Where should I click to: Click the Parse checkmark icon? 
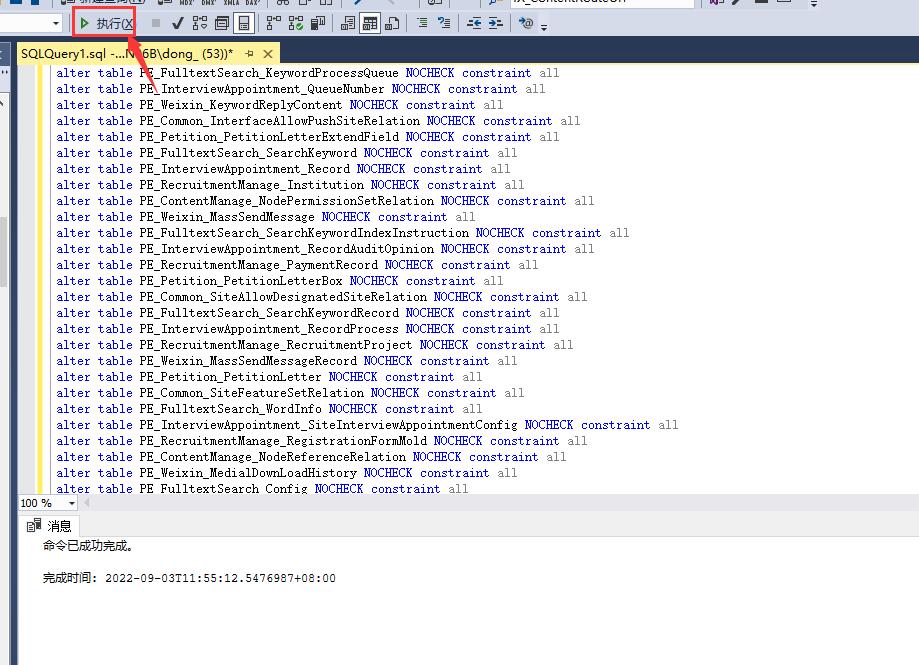coord(177,22)
